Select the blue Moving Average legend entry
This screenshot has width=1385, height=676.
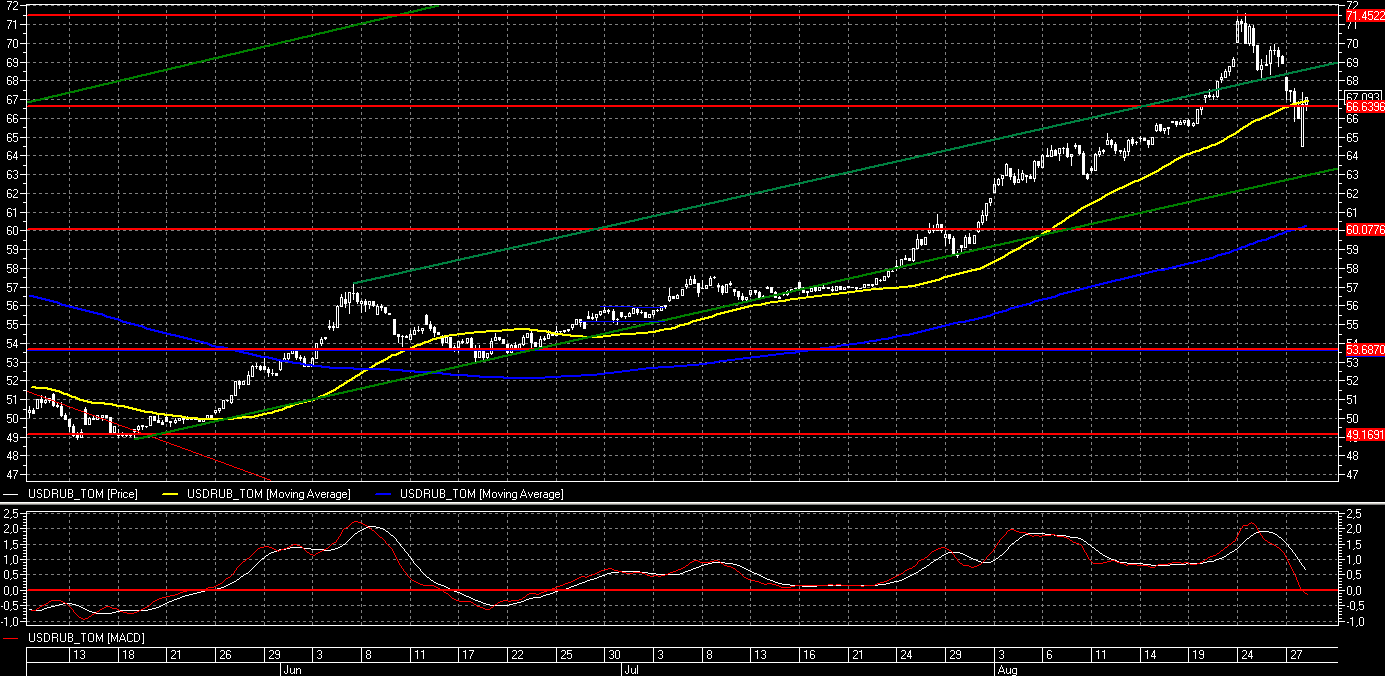(481, 494)
